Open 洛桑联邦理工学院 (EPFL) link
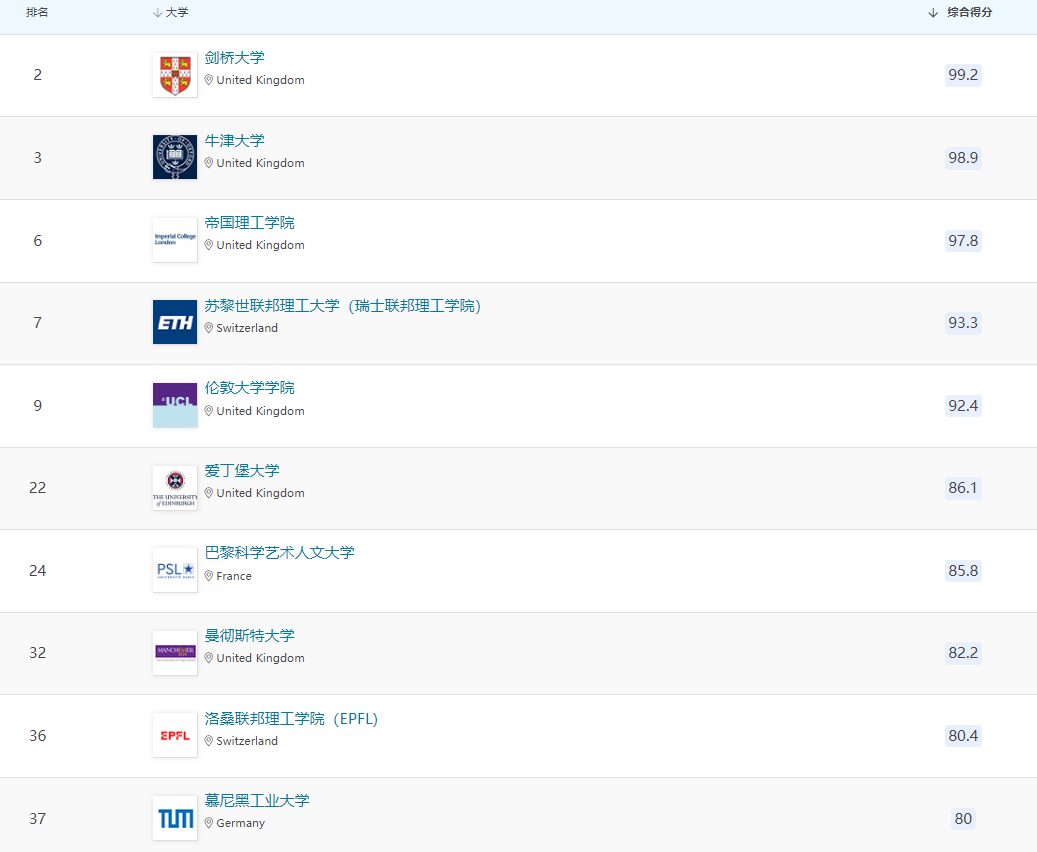 291,718
